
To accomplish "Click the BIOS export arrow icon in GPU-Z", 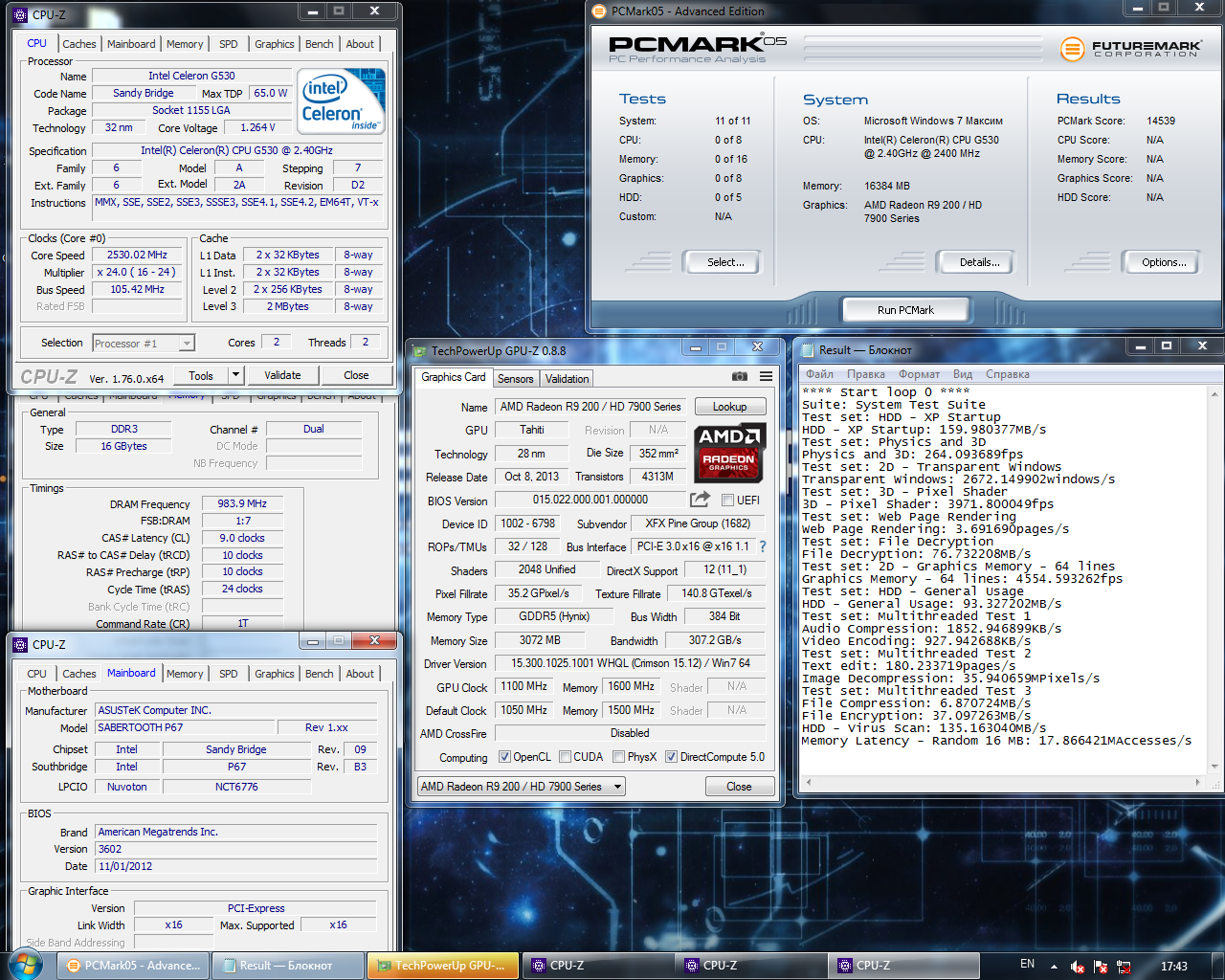I will click(x=700, y=500).
